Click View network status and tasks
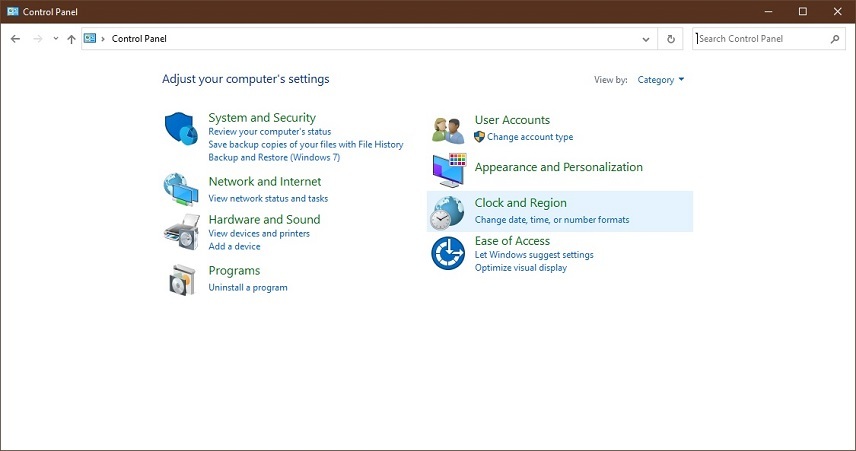Image resolution: width=856 pixels, height=451 pixels. (x=268, y=198)
